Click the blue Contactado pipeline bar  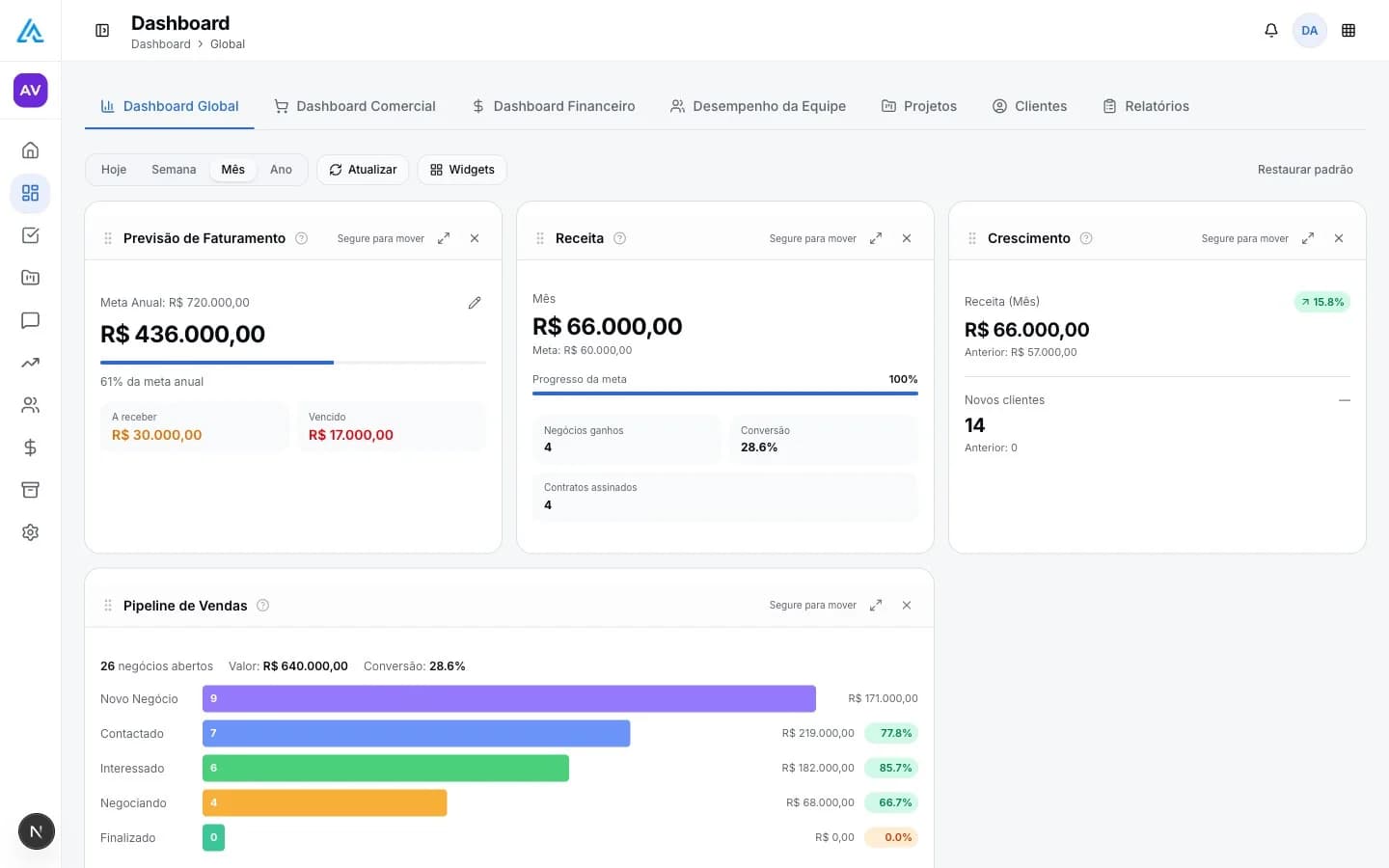417,733
